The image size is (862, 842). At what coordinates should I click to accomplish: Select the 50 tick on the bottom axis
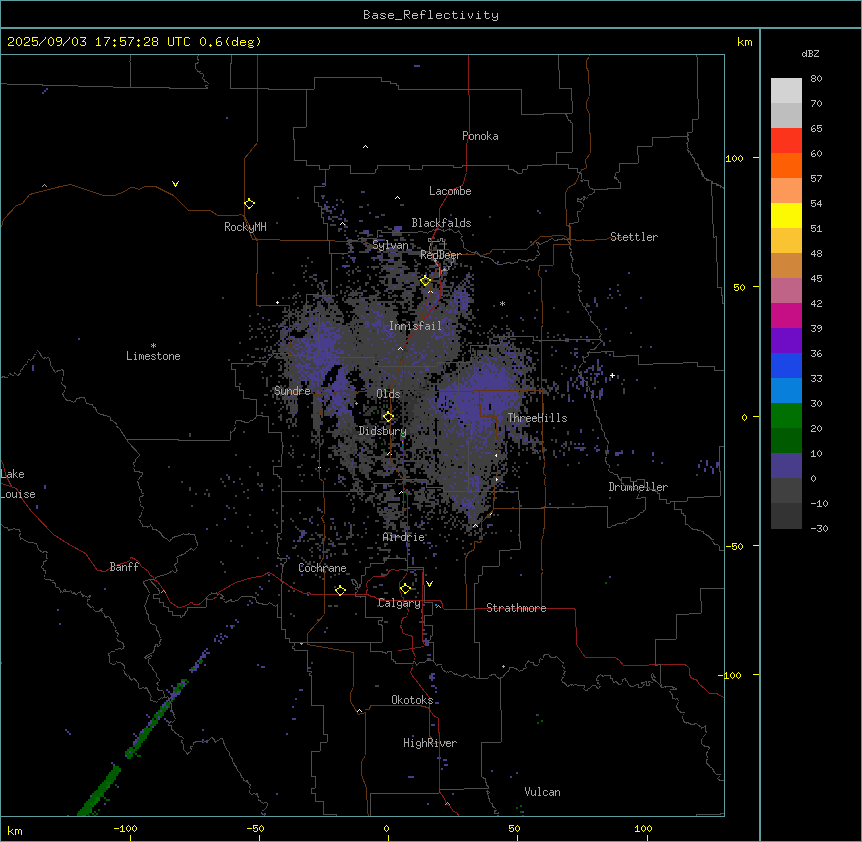coord(515,828)
